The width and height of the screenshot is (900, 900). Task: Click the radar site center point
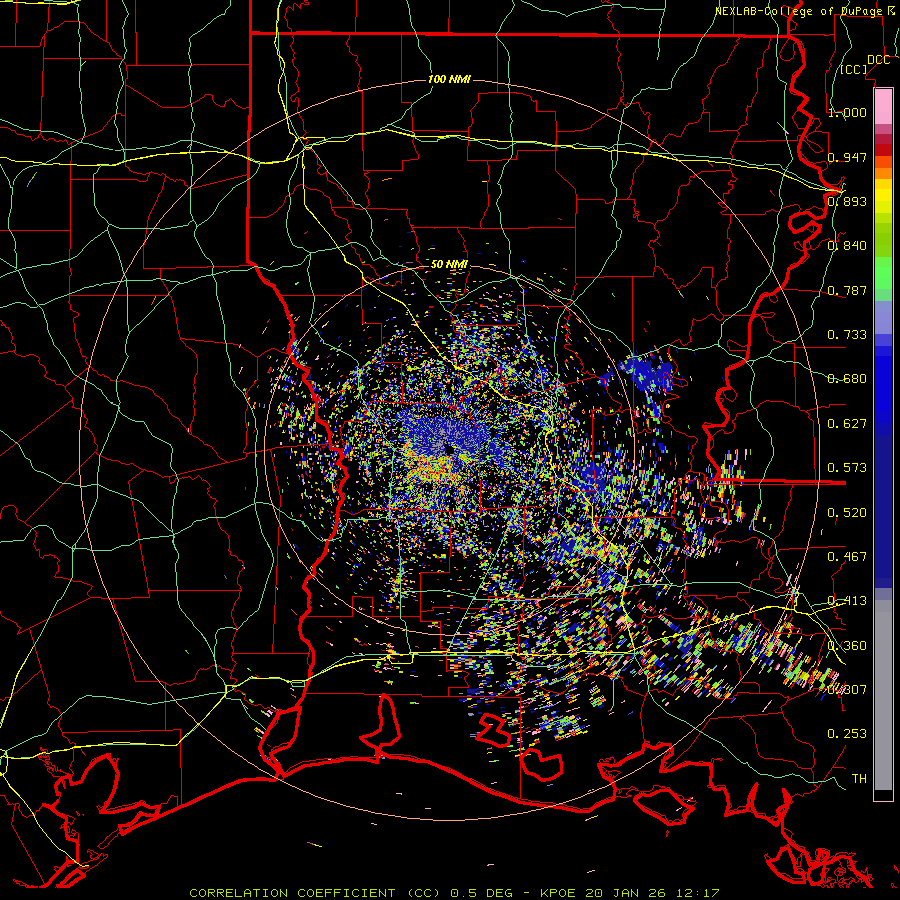pos(449,448)
